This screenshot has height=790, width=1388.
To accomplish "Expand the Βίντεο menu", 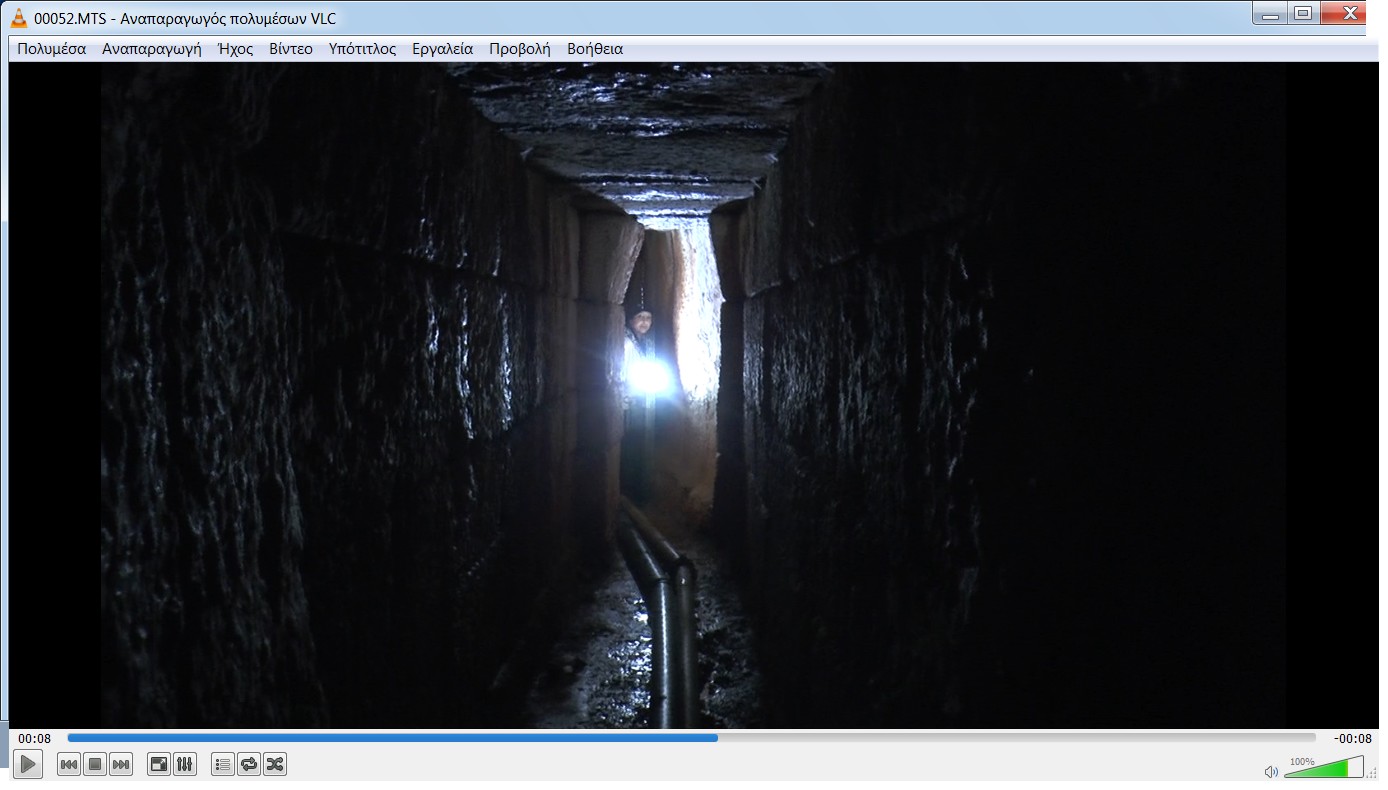I will tap(291, 49).
